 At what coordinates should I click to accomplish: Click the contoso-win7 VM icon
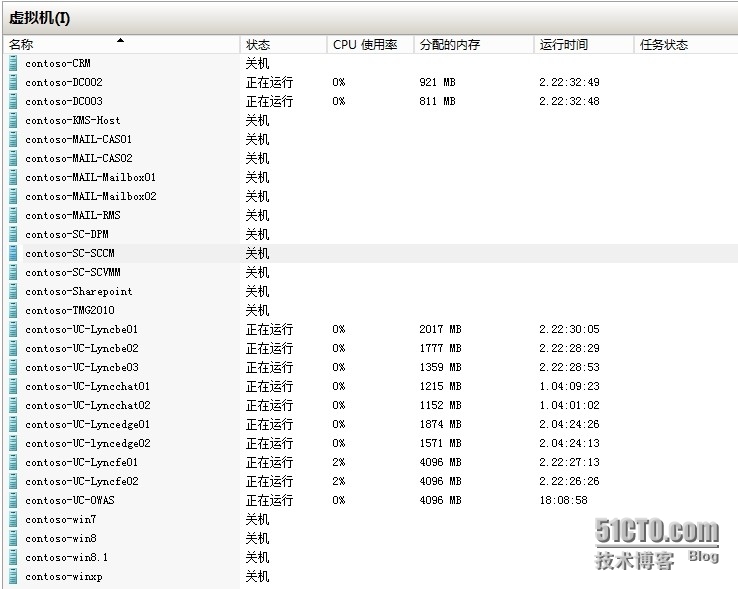pos(13,519)
